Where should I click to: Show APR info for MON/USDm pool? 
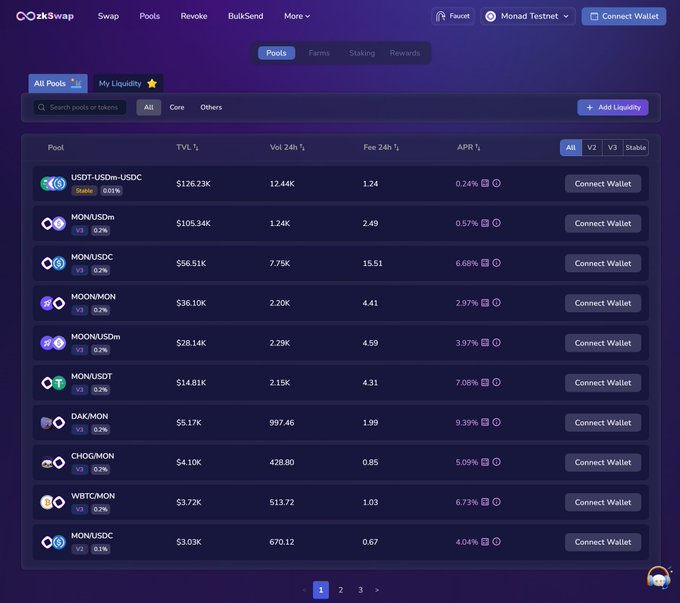pyautogui.click(x=497, y=223)
